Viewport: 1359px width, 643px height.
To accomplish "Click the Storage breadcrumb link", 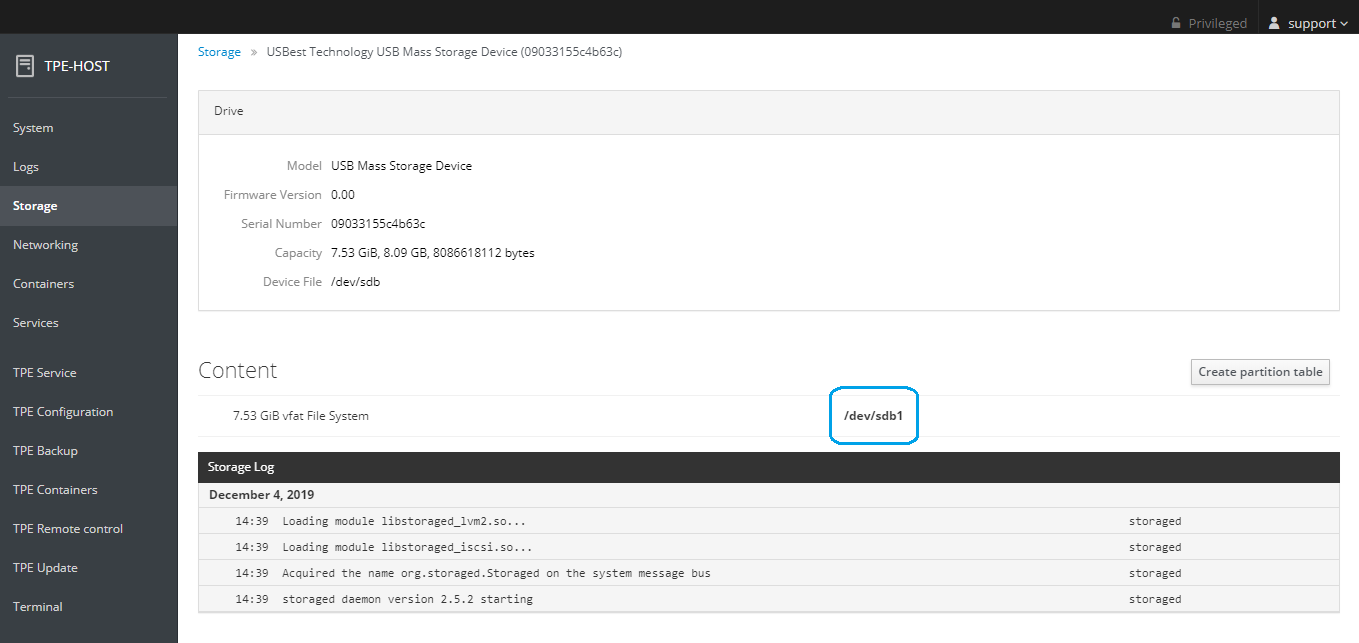I will pyautogui.click(x=219, y=52).
